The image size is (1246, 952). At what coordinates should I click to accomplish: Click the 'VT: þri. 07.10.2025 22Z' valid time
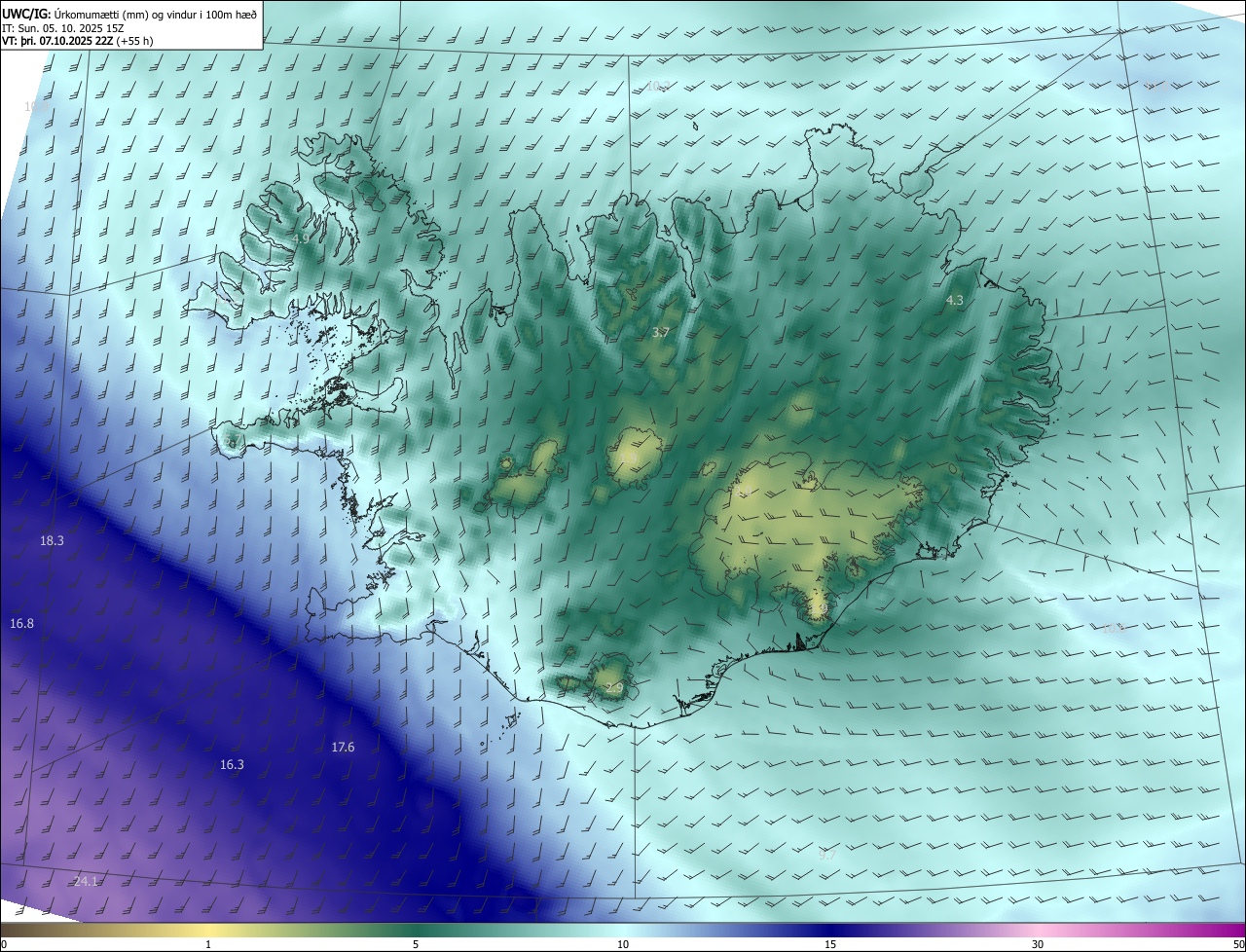click(56, 41)
